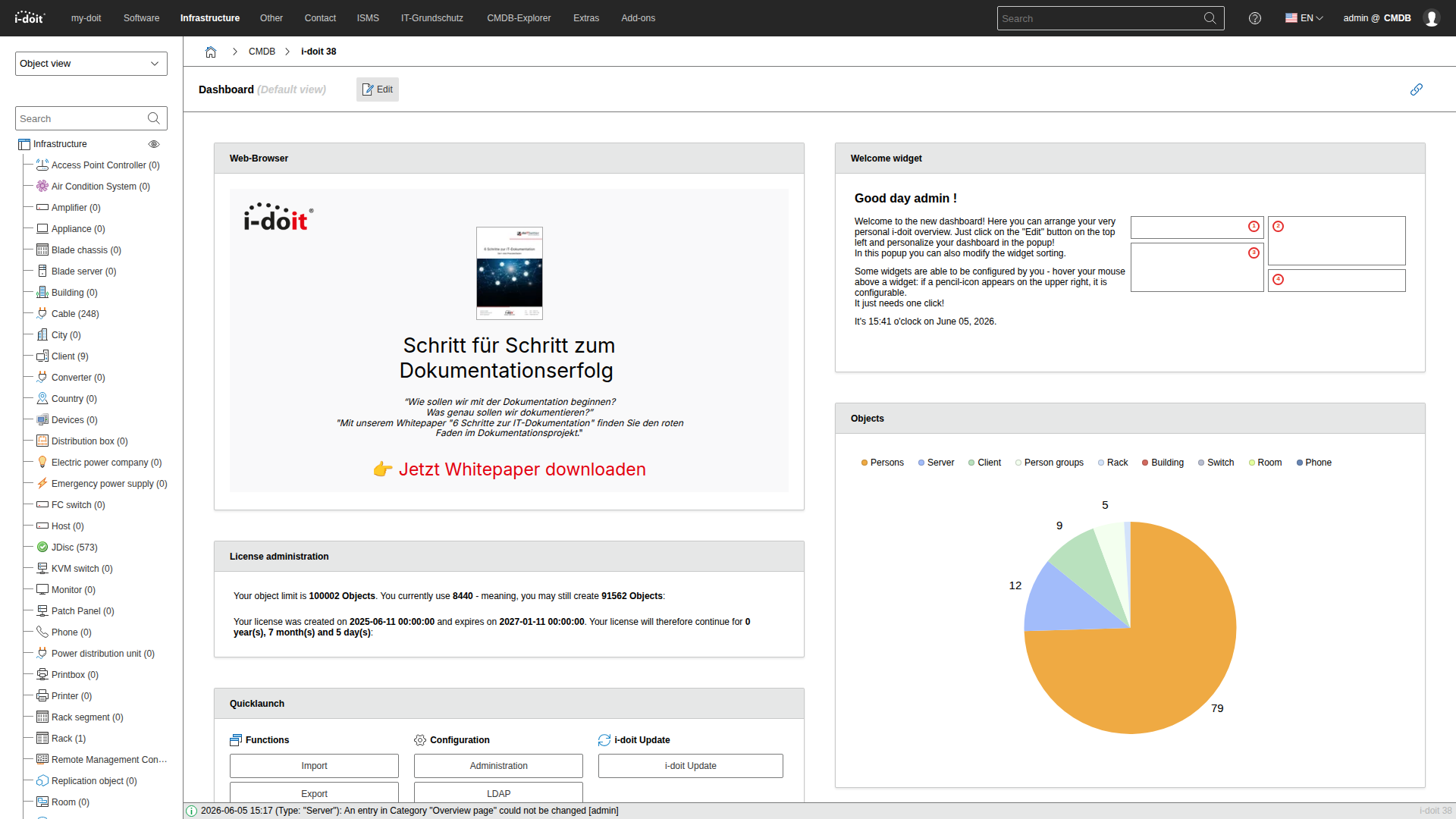Open the admin @ CMDB user menu
Screen dimensions: 1456x819
(1377, 18)
